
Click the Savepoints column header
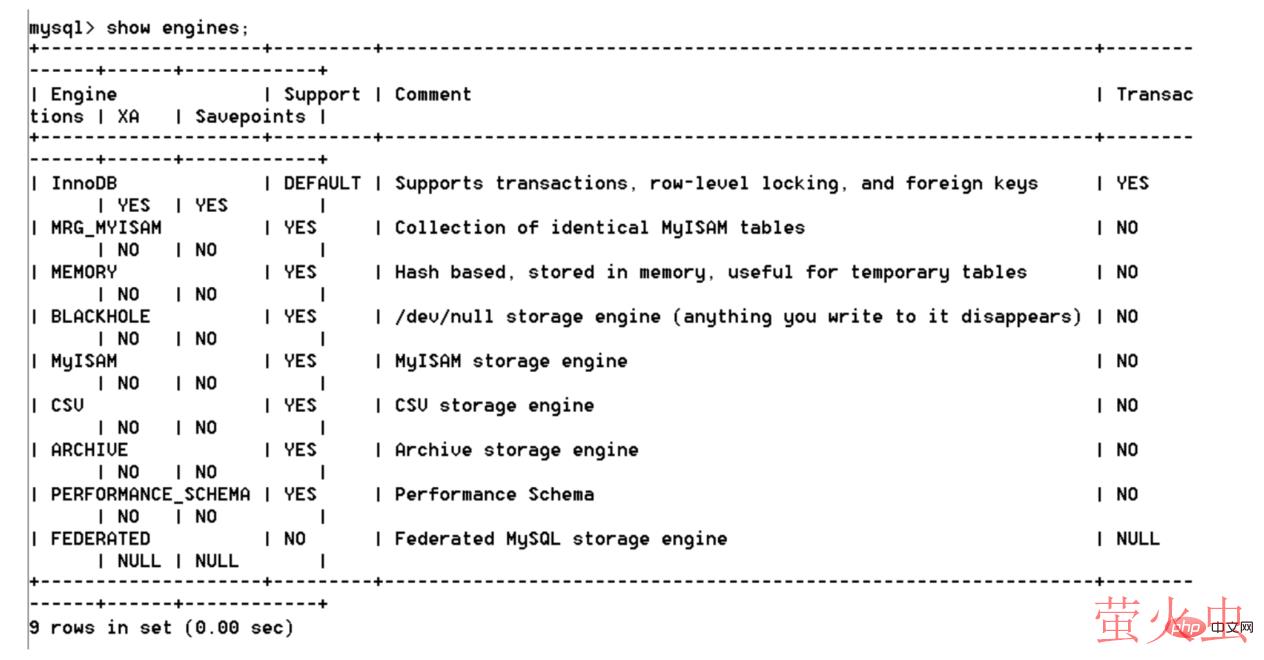pyautogui.click(x=250, y=117)
